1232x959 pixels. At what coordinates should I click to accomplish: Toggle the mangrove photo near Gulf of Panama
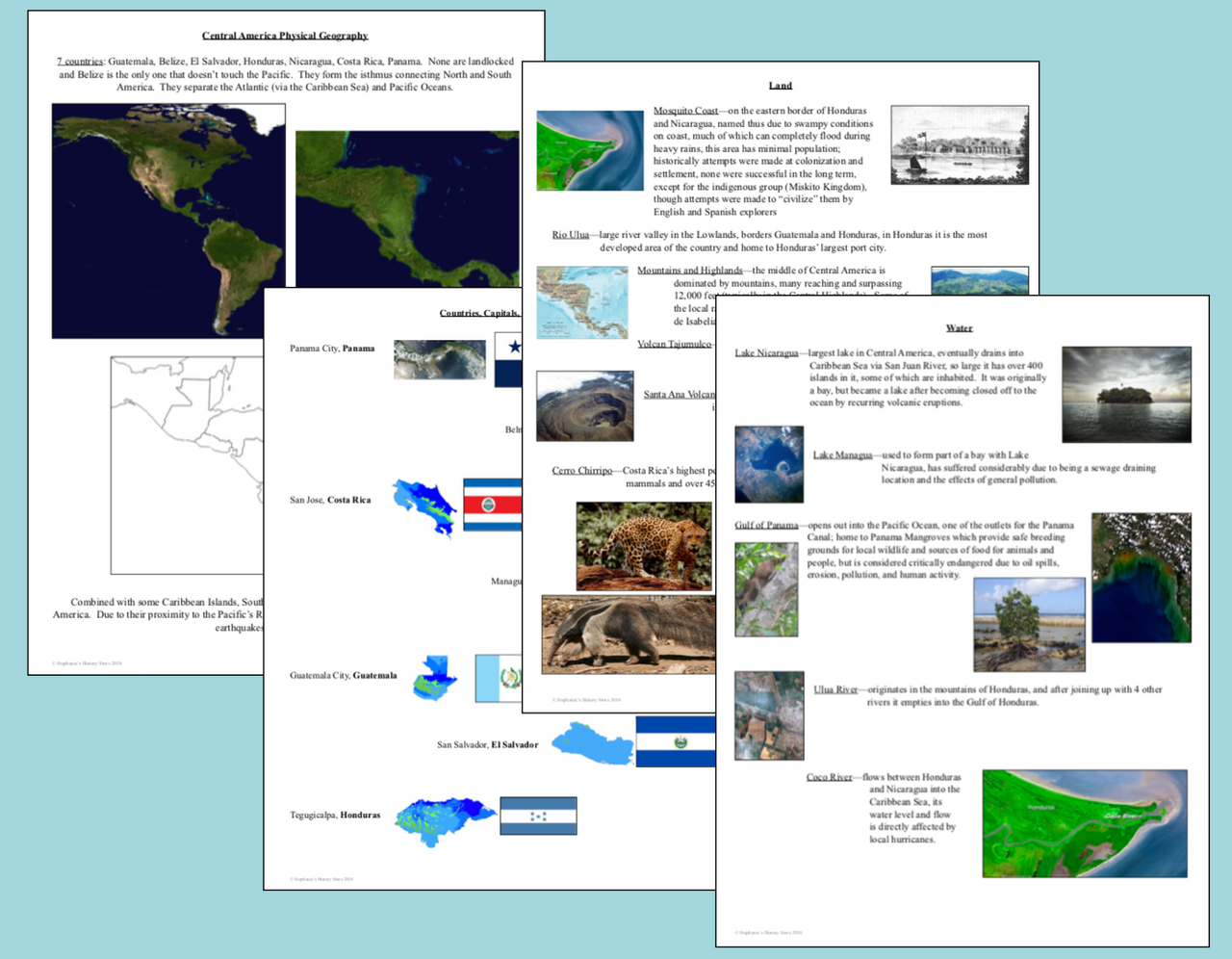(x=1029, y=624)
